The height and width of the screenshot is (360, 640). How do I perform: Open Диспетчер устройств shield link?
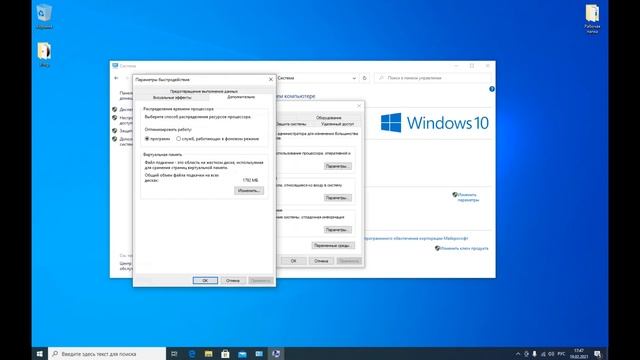click(x=122, y=109)
